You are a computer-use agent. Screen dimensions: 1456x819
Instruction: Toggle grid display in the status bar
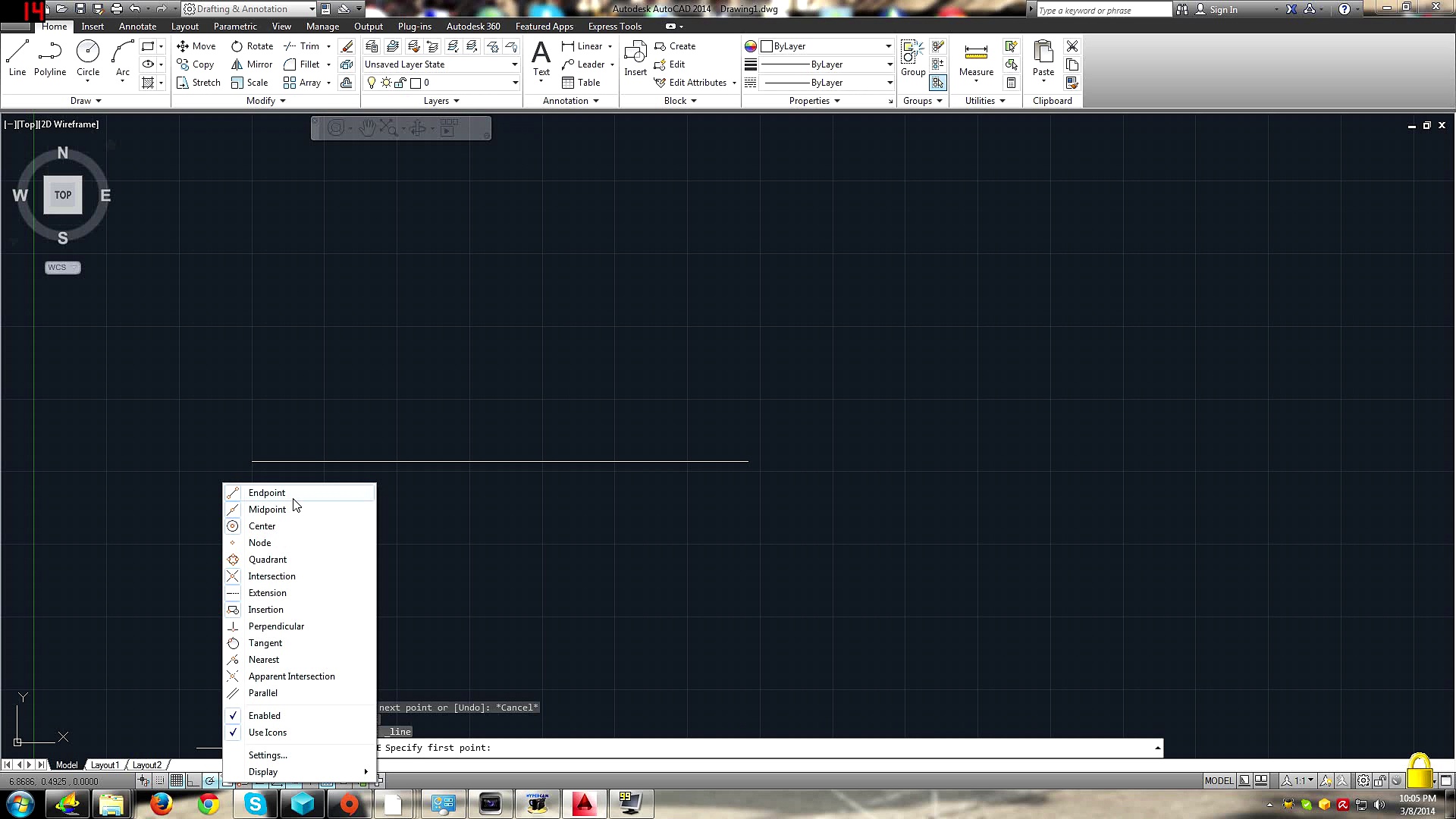tap(176, 780)
